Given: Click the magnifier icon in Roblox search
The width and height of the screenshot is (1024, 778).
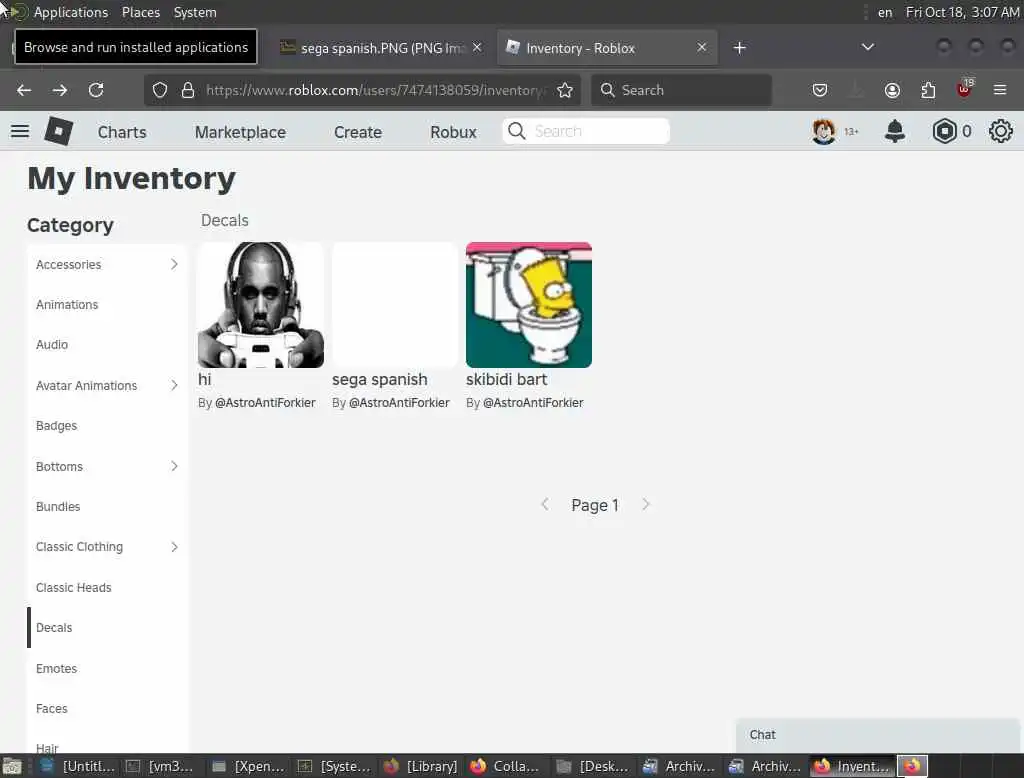Looking at the screenshot, I should pyautogui.click(x=517, y=131).
